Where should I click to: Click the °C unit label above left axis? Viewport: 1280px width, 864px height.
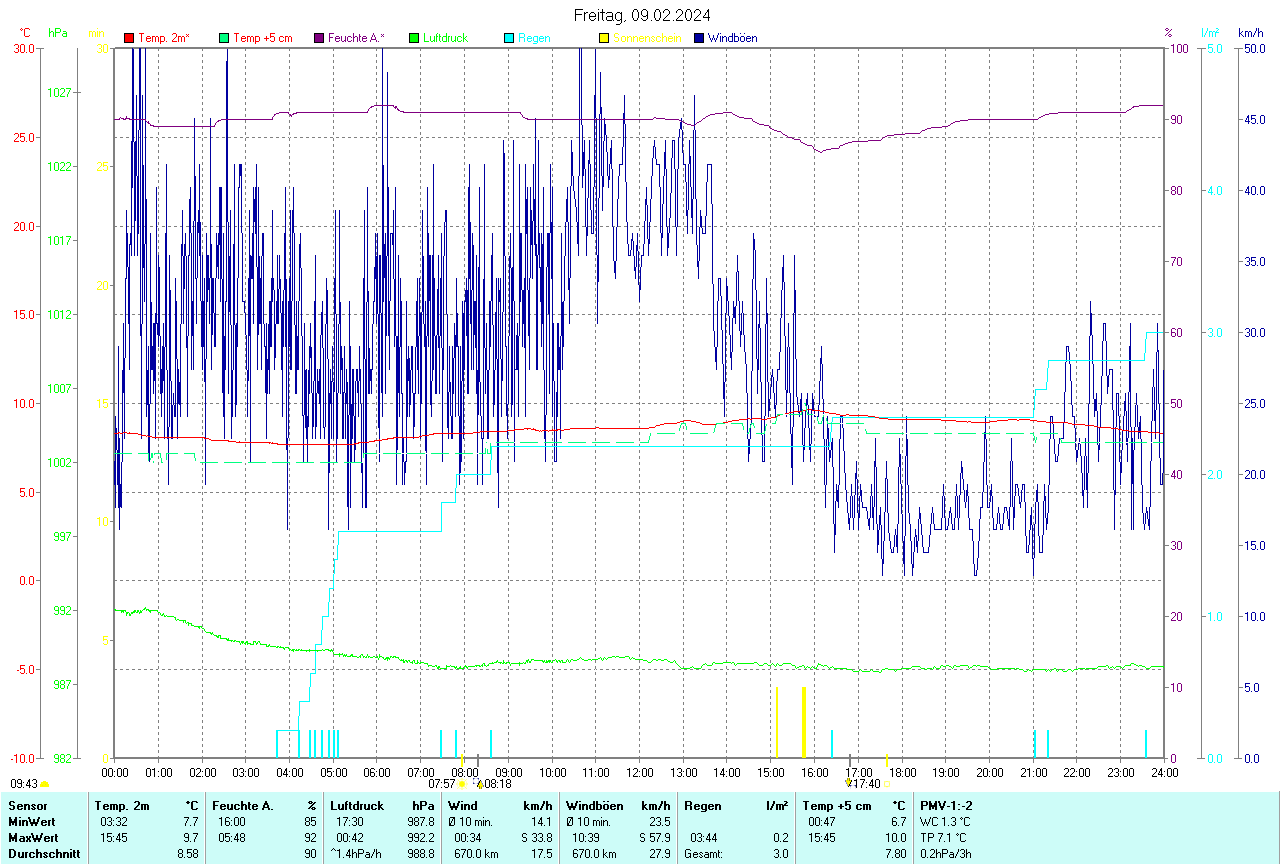[x=24, y=33]
